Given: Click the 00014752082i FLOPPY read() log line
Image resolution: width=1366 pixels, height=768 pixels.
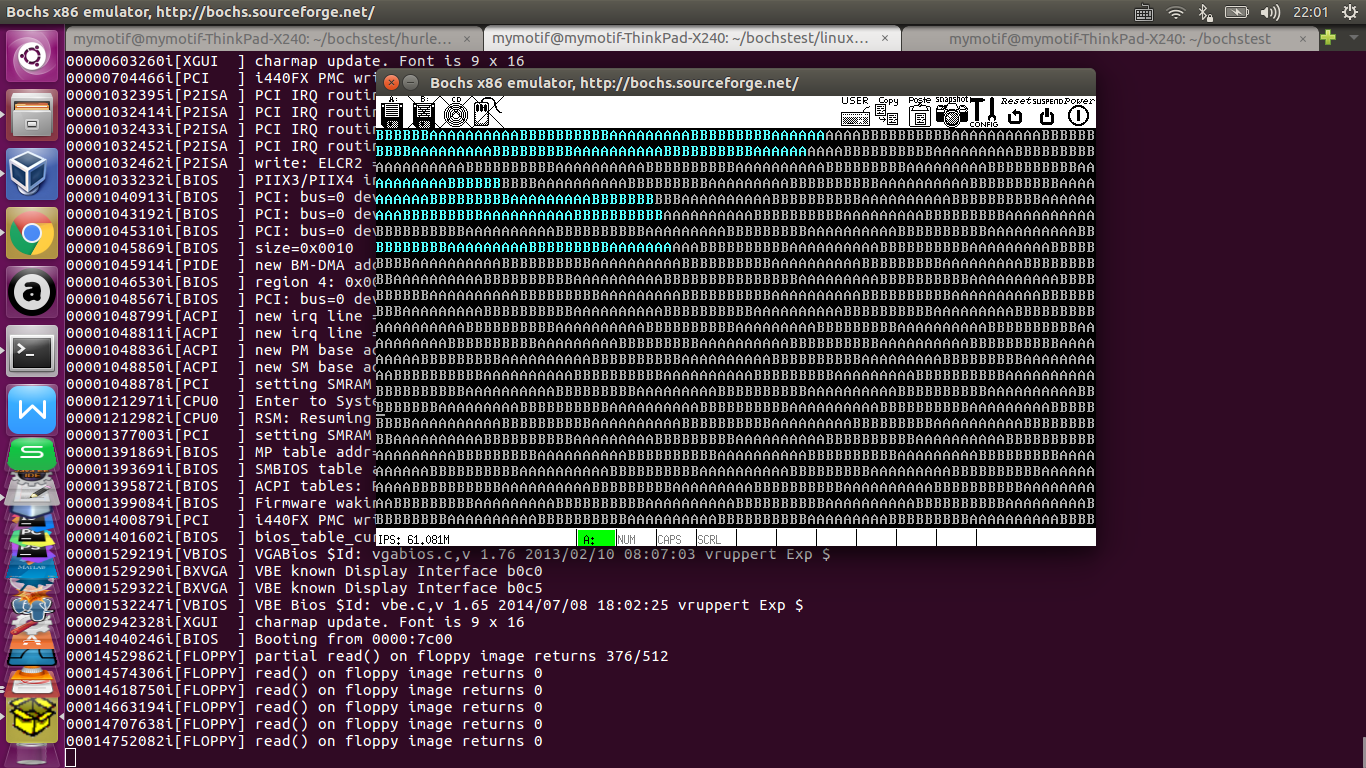Looking at the screenshot, I should [x=304, y=741].
